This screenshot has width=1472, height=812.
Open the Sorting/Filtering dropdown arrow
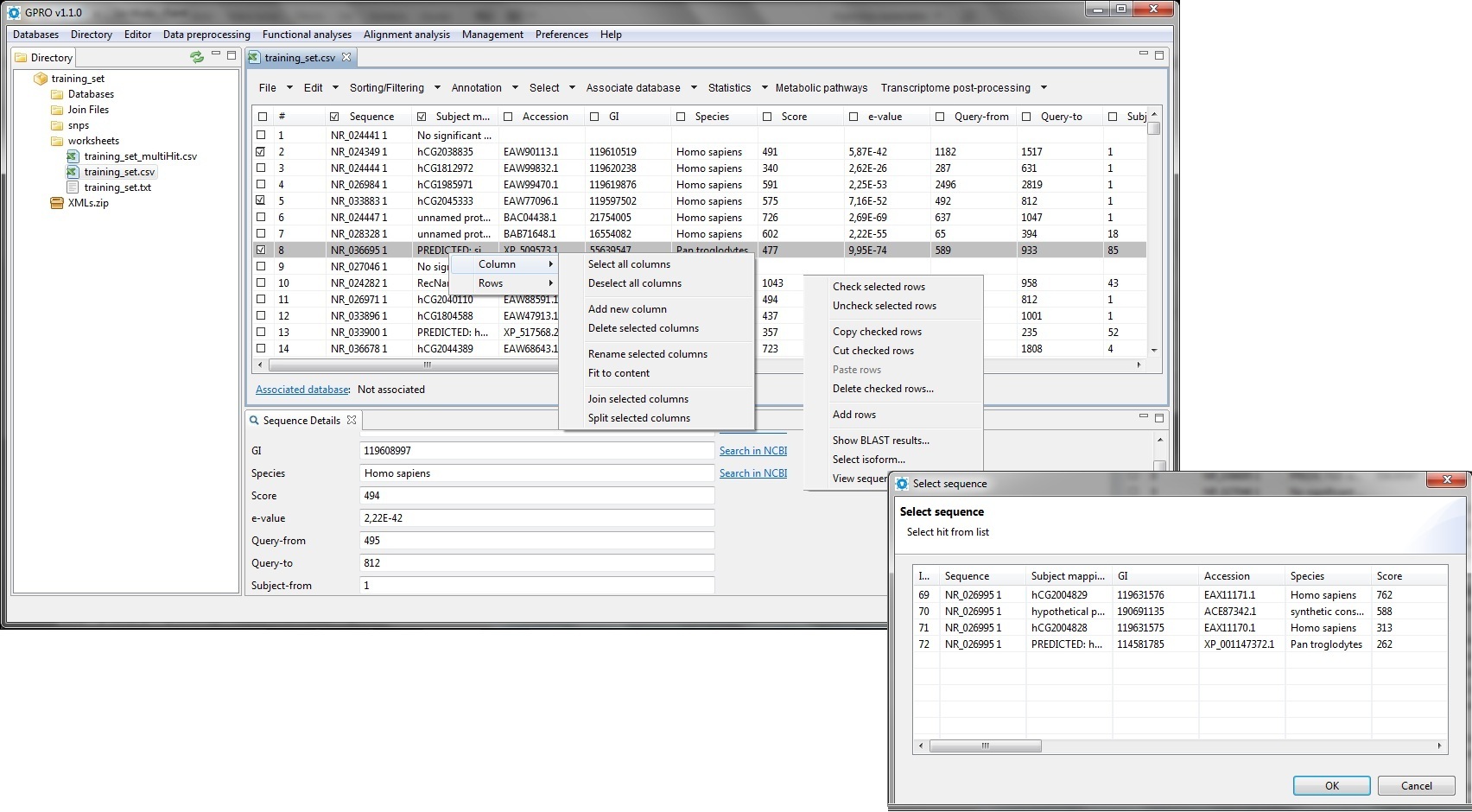437,88
